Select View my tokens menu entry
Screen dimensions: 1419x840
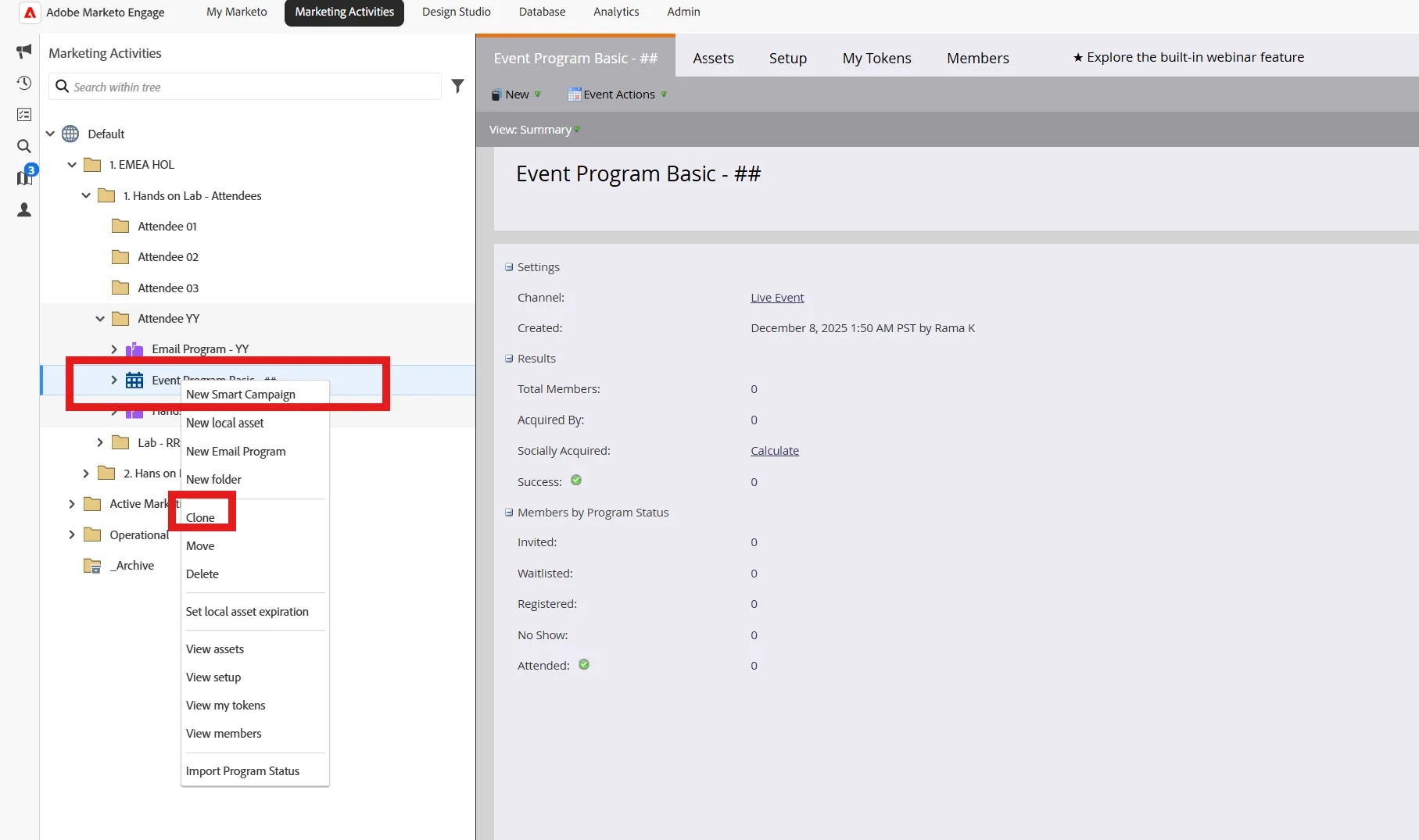[x=225, y=706]
